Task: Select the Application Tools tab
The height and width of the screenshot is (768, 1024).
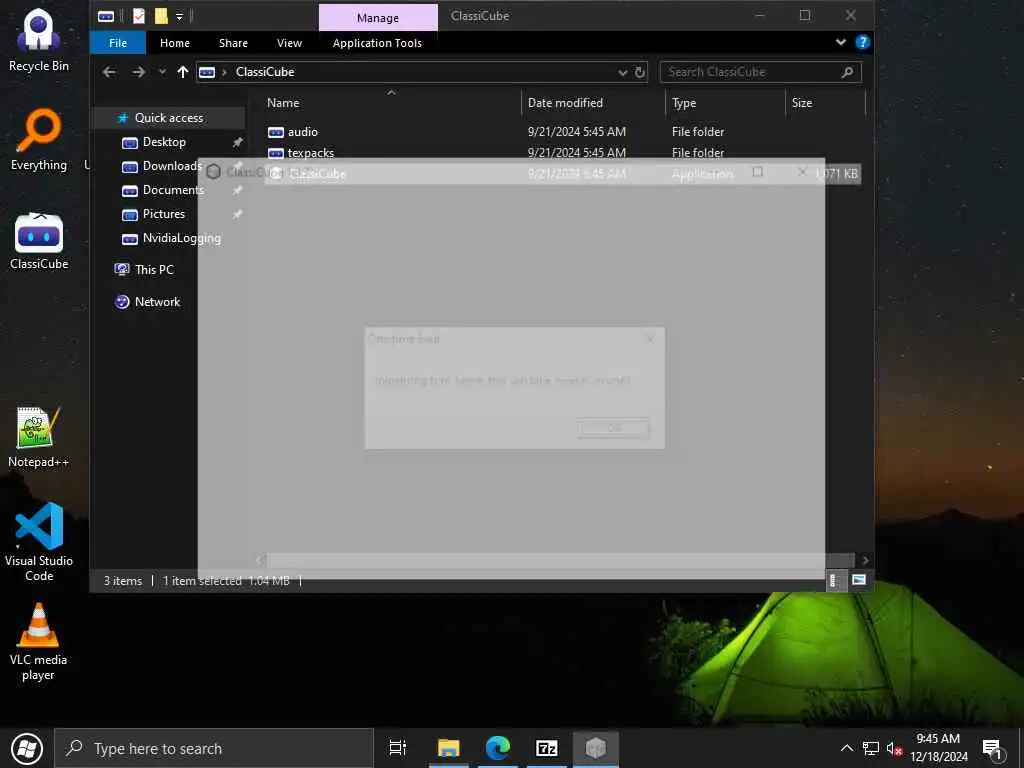Action: point(377,43)
